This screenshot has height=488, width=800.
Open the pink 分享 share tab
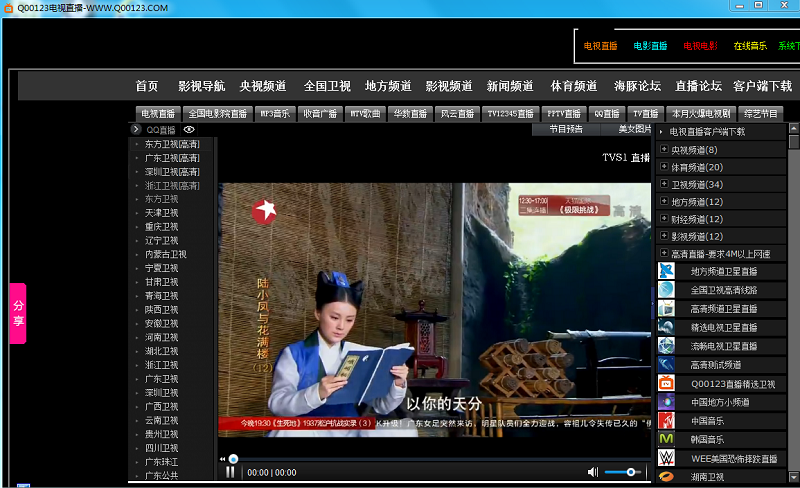pyautogui.click(x=18, y=313)
